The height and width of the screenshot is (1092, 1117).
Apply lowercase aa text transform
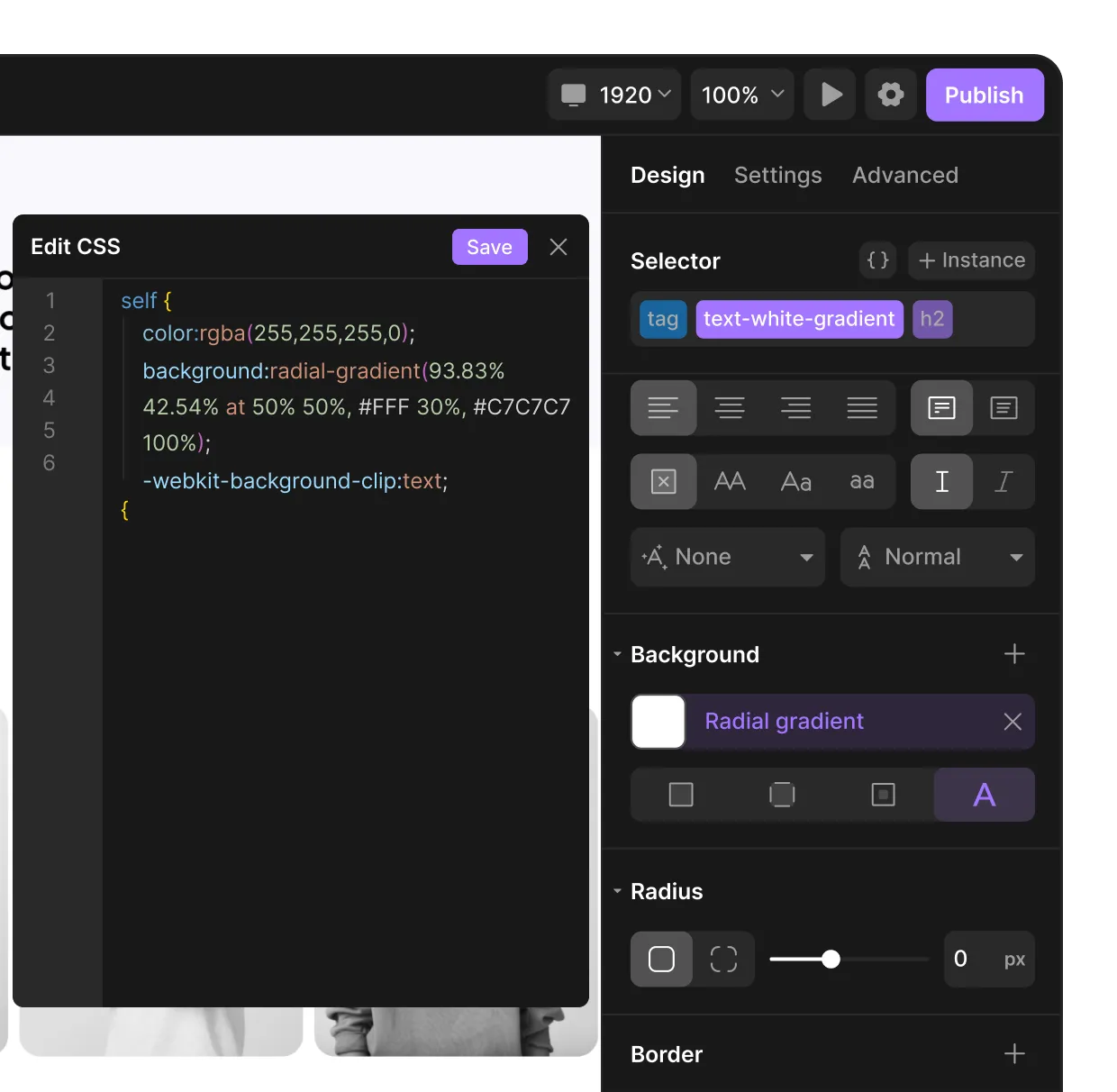[862, 482]
